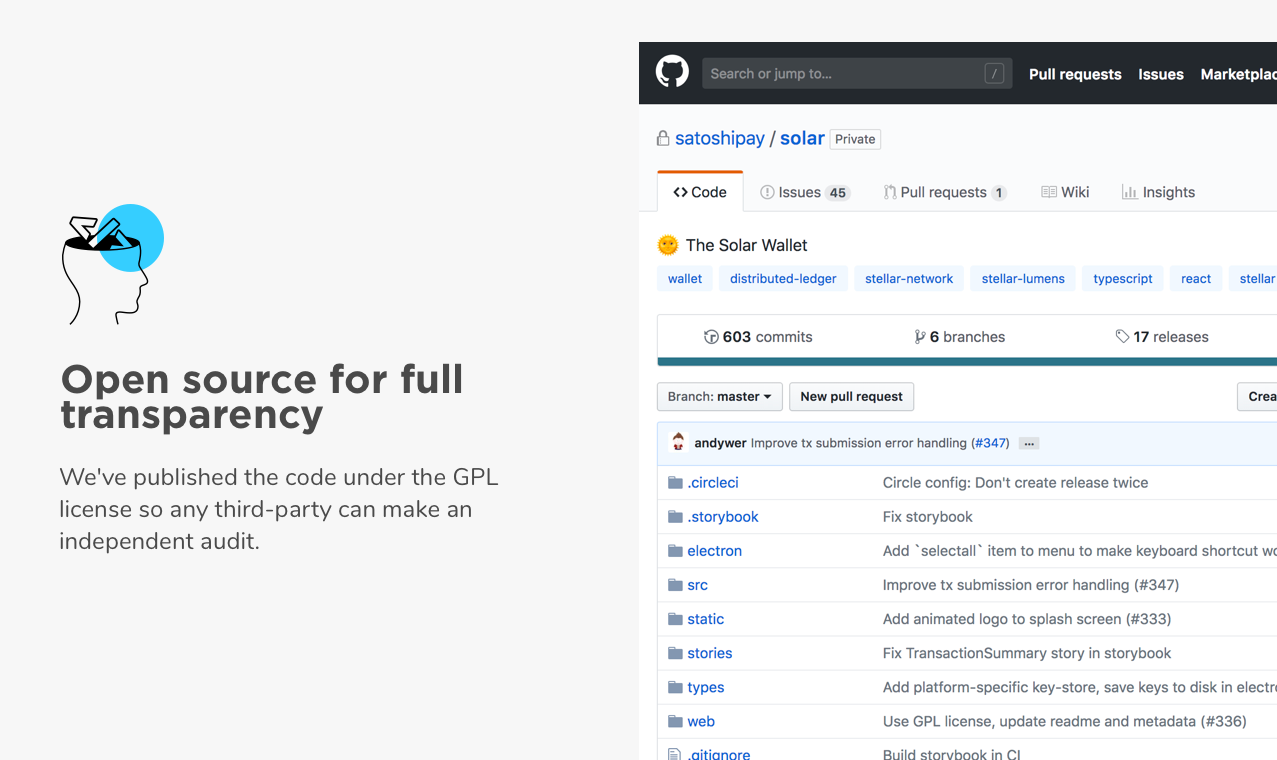This screenshot has width=1277, height=760.
Task: Open the types folder name link
Action: coord(705,687)
